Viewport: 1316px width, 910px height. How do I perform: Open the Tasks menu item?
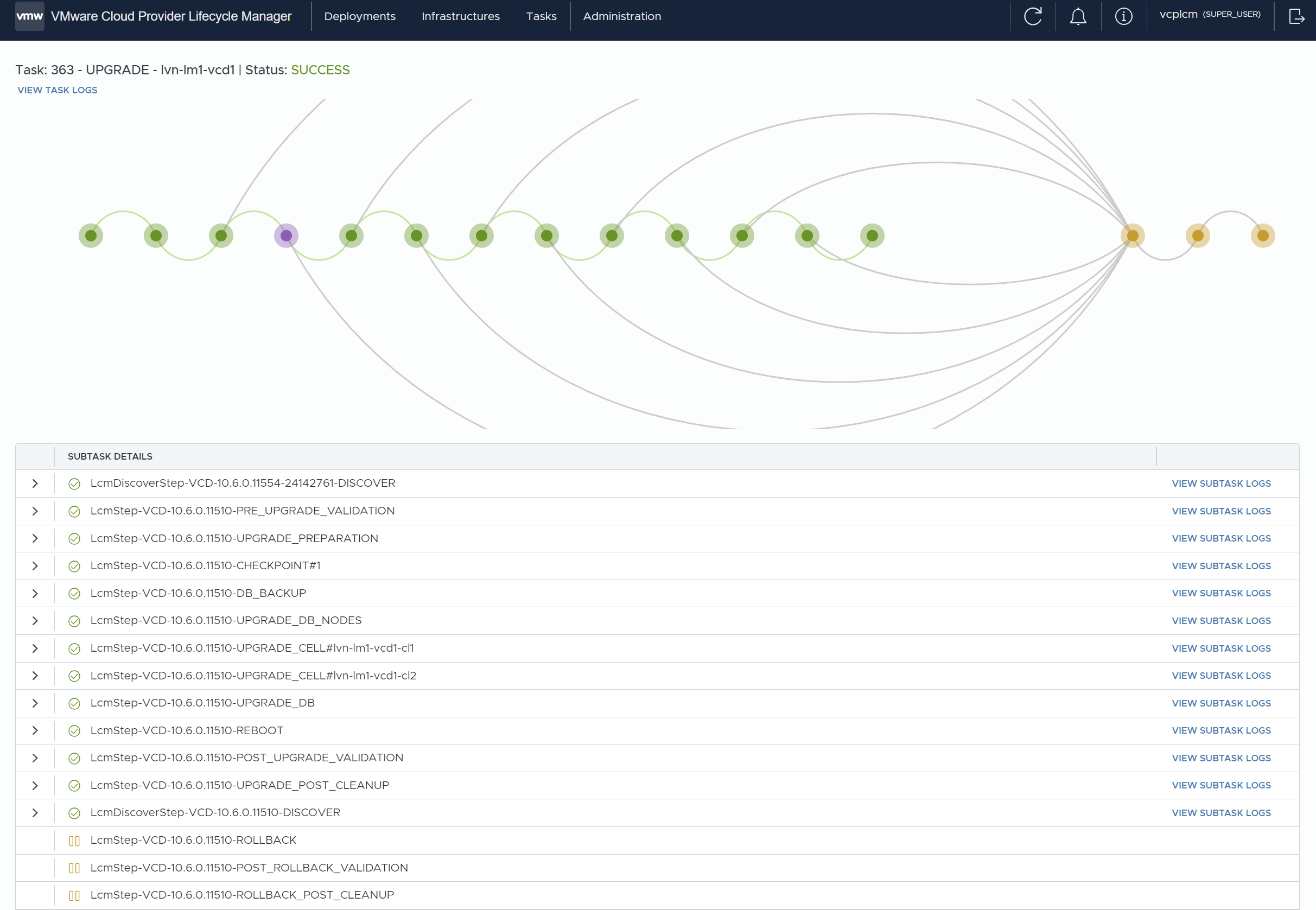(x=541, y=16)
